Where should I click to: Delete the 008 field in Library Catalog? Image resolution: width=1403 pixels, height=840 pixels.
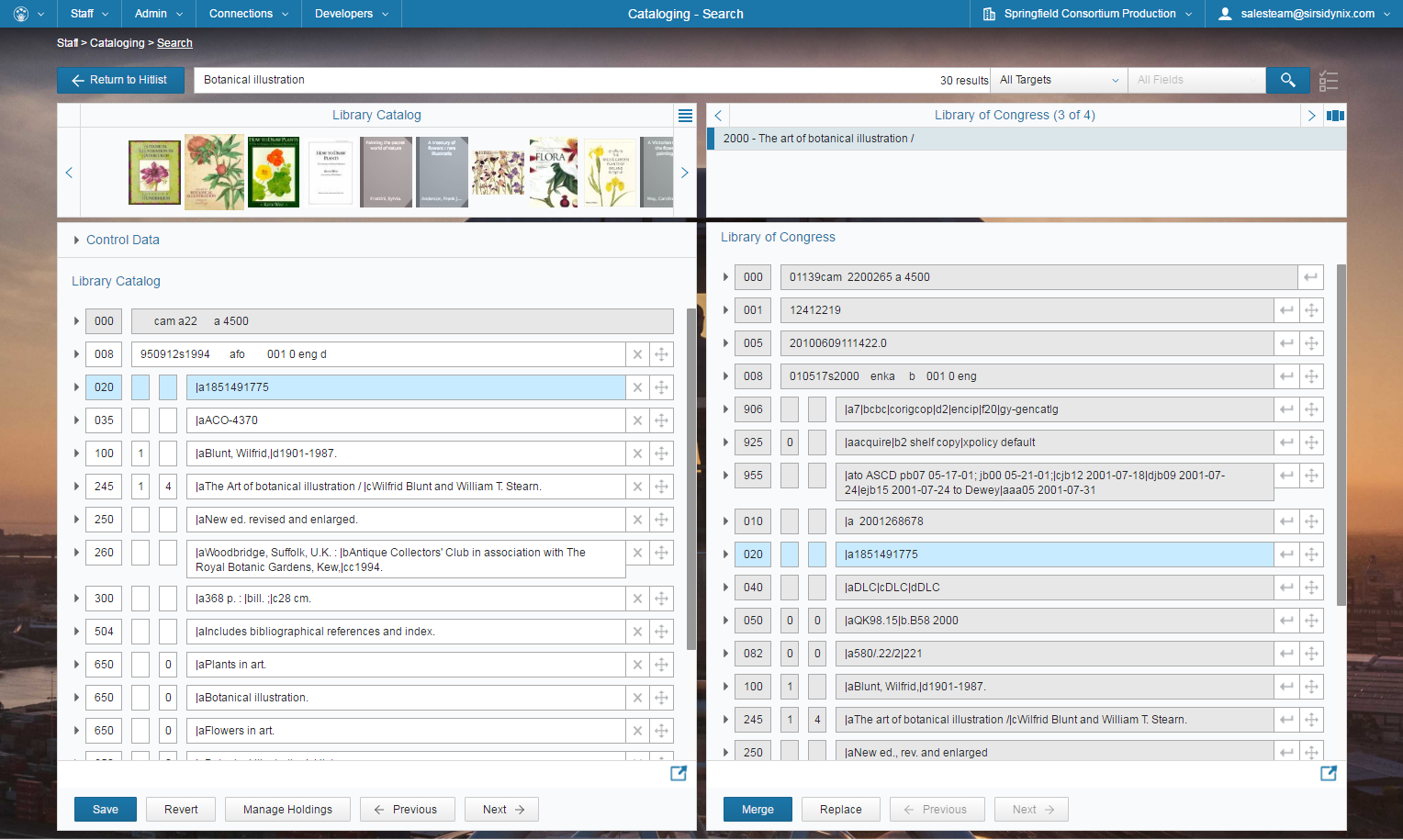pyautogui.click(x=637, y=354)
